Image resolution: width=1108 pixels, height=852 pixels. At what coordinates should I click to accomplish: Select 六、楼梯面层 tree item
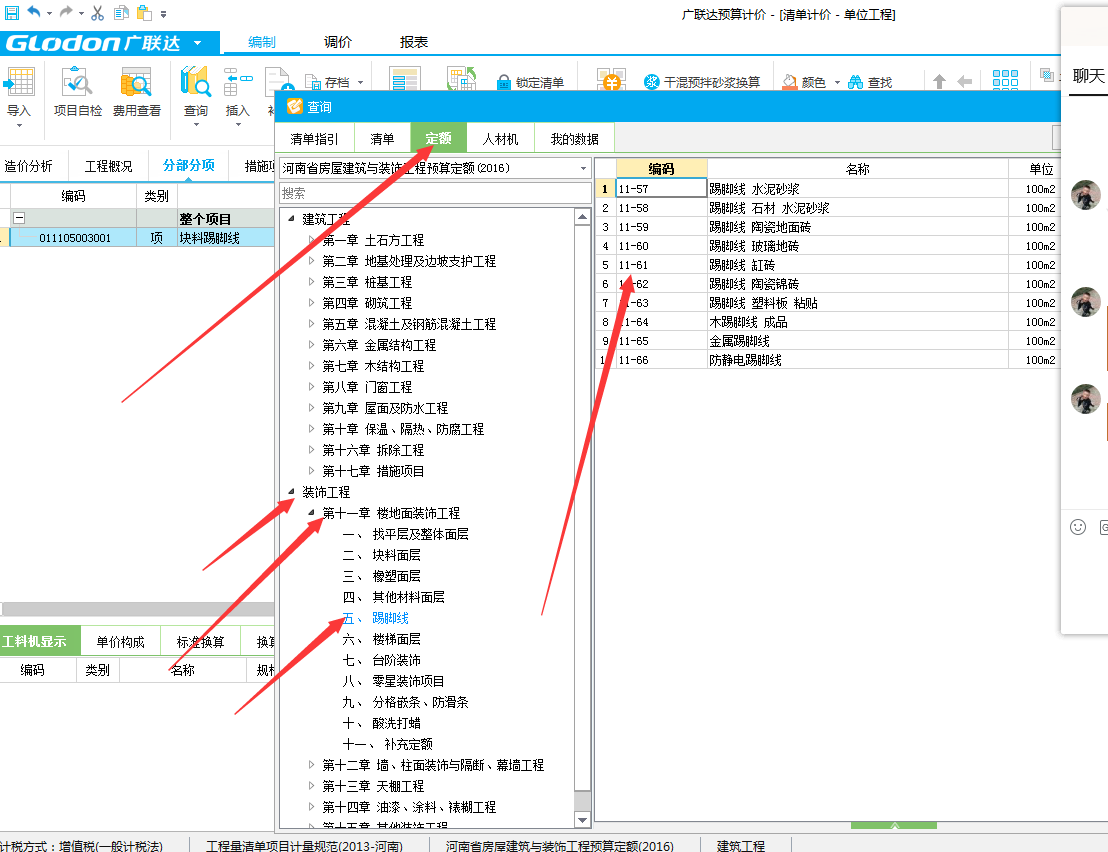(x=382, y=639)
